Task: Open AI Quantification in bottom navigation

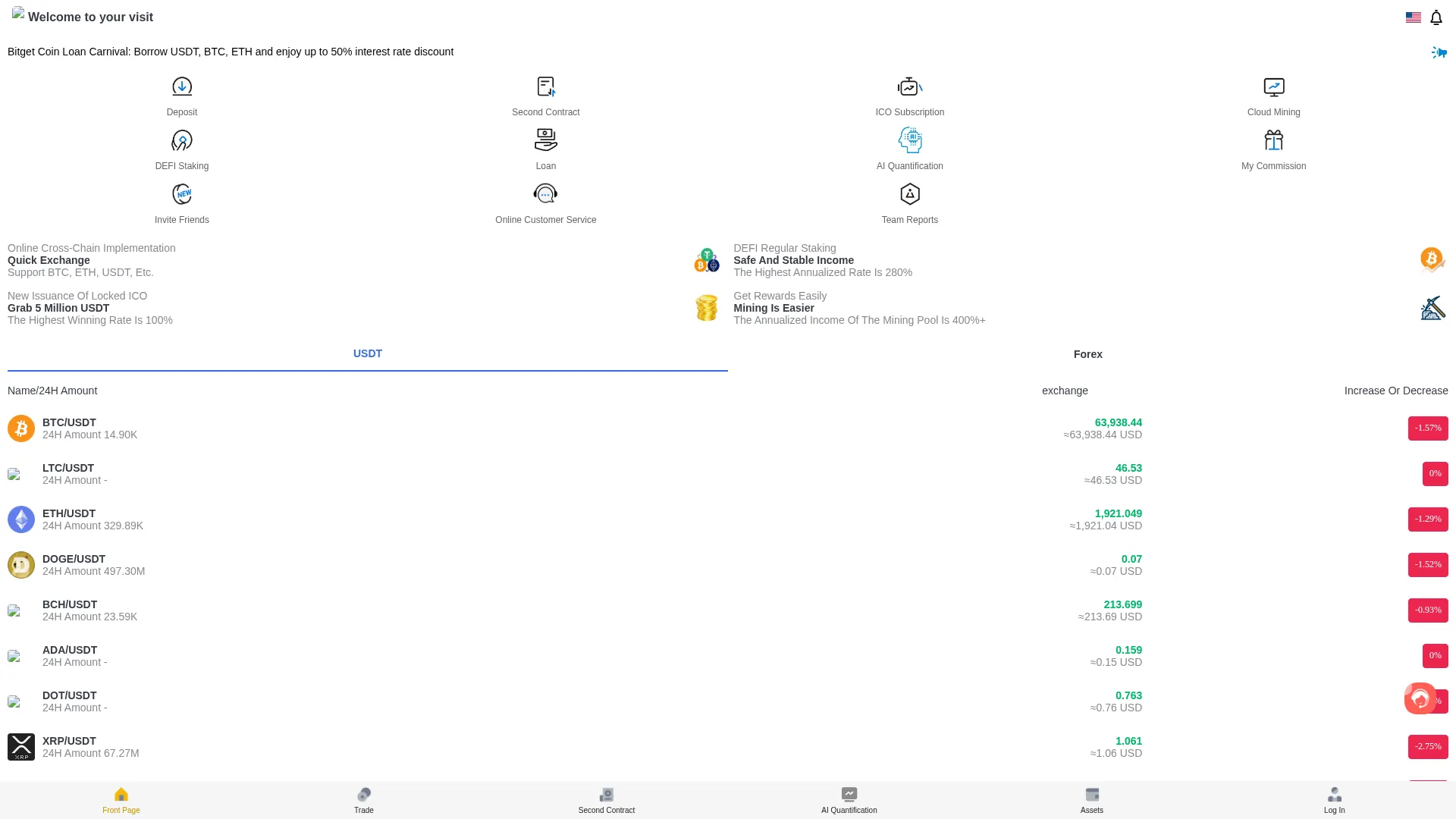Action: tap(849, 800)
